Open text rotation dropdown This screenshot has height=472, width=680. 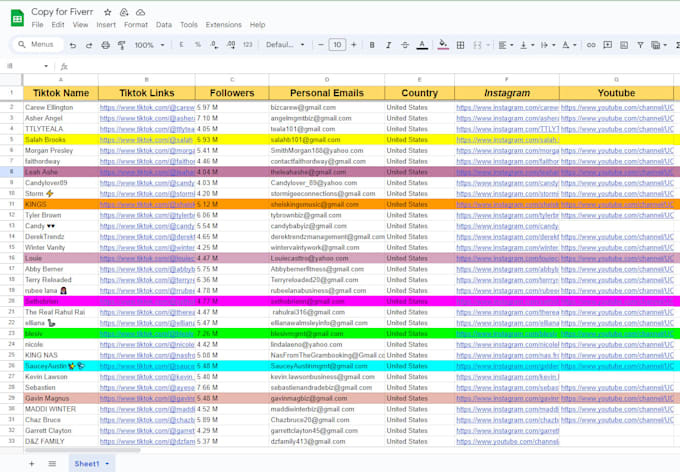569,45
